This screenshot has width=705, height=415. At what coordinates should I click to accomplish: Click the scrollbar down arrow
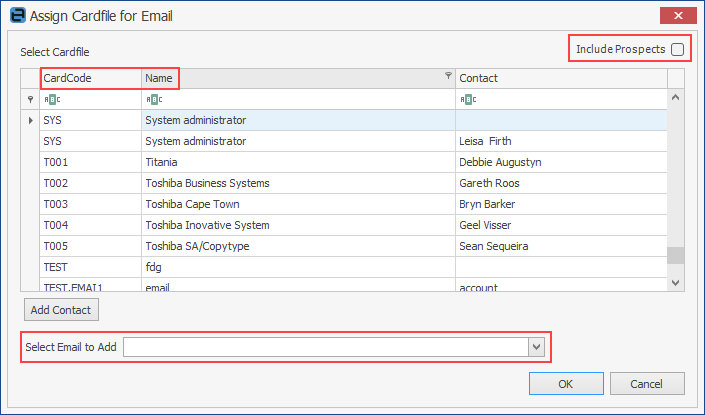pyautogui.click(x=675, y=283)
